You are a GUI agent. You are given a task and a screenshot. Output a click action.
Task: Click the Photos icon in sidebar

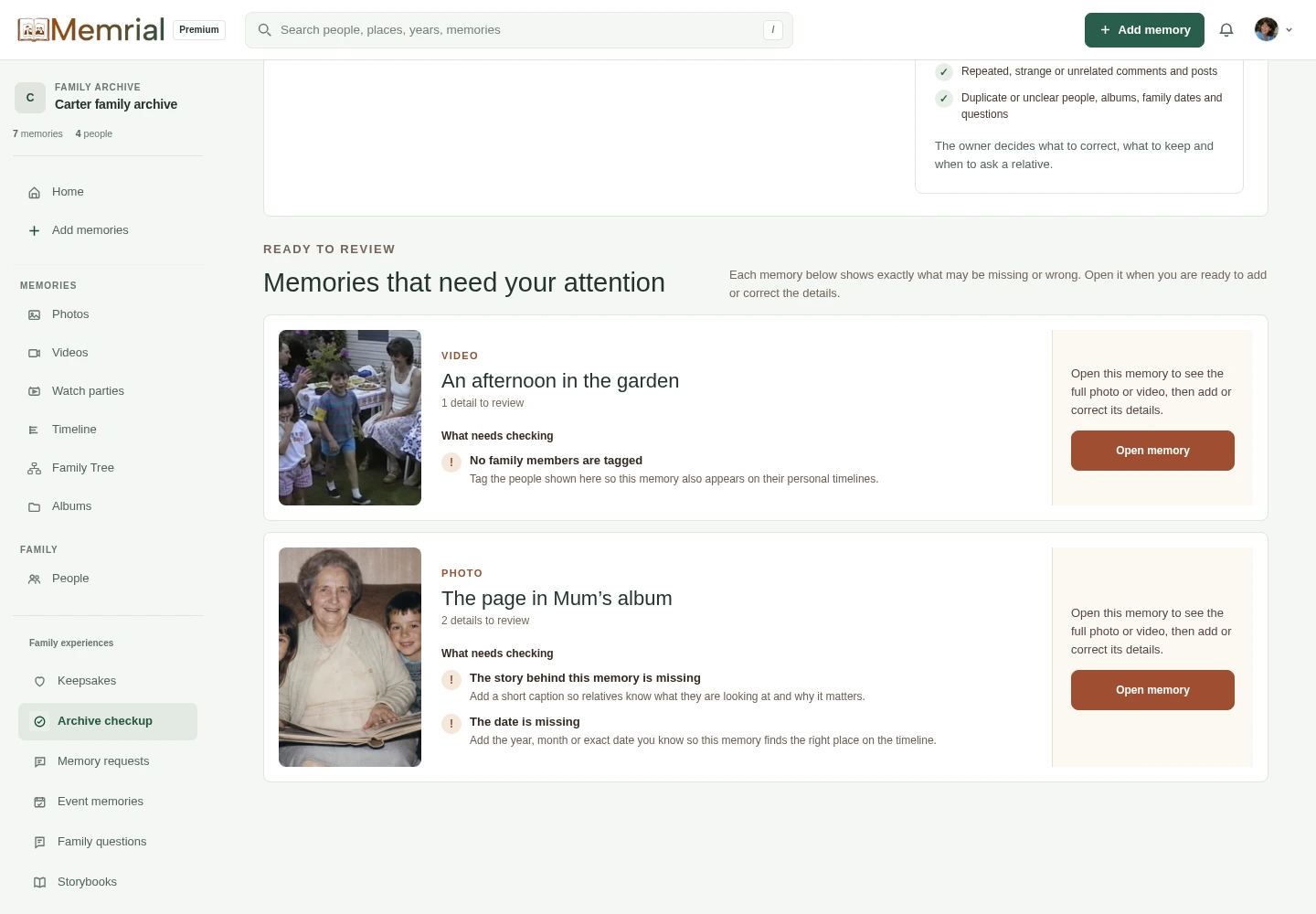34,314
